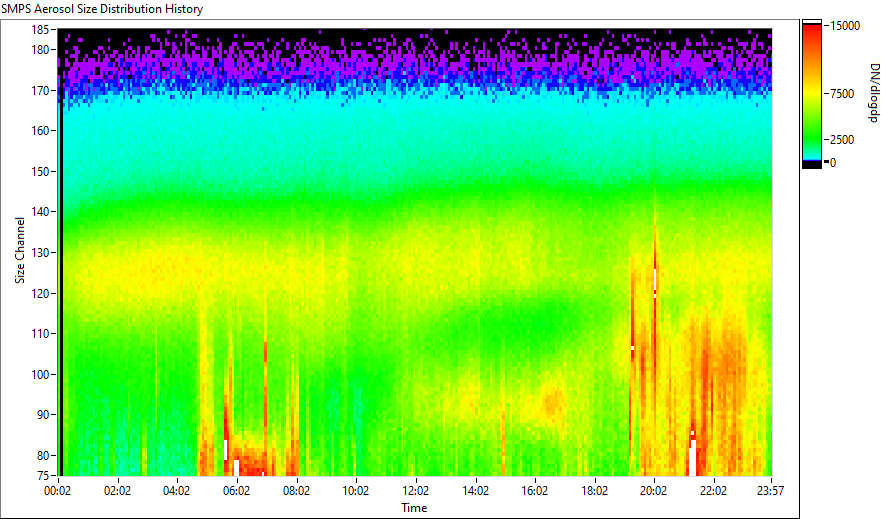Click the 10:02 time tick label

pyautogui.click(x=356, y=491)
